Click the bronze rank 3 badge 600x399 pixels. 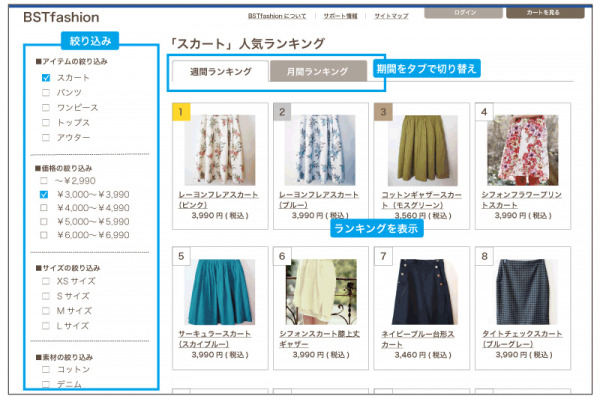pyautogui.click(x=383, y=112)
